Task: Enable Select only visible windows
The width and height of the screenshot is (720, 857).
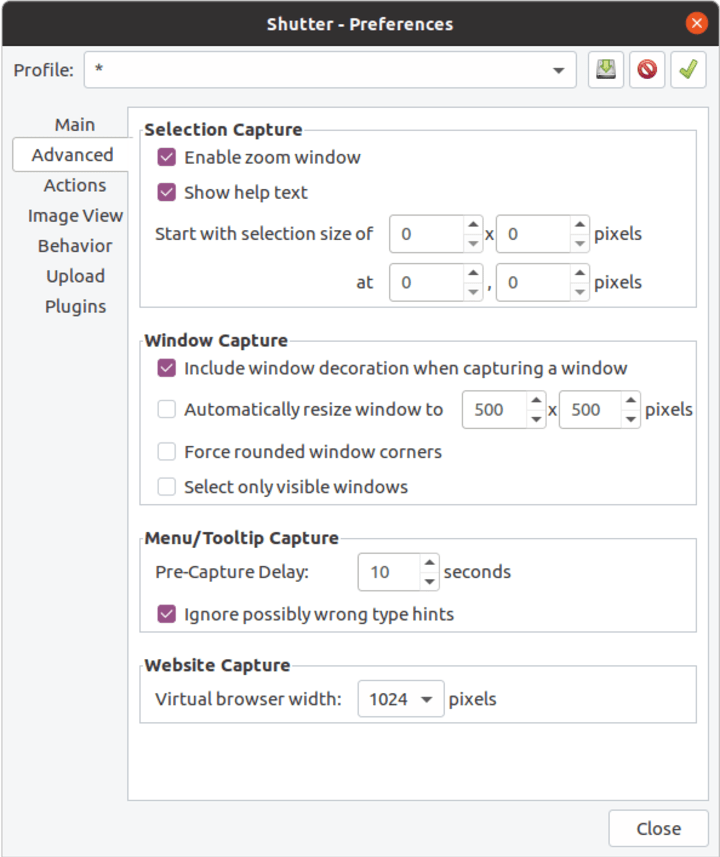Action: click(x=167, y=488)
